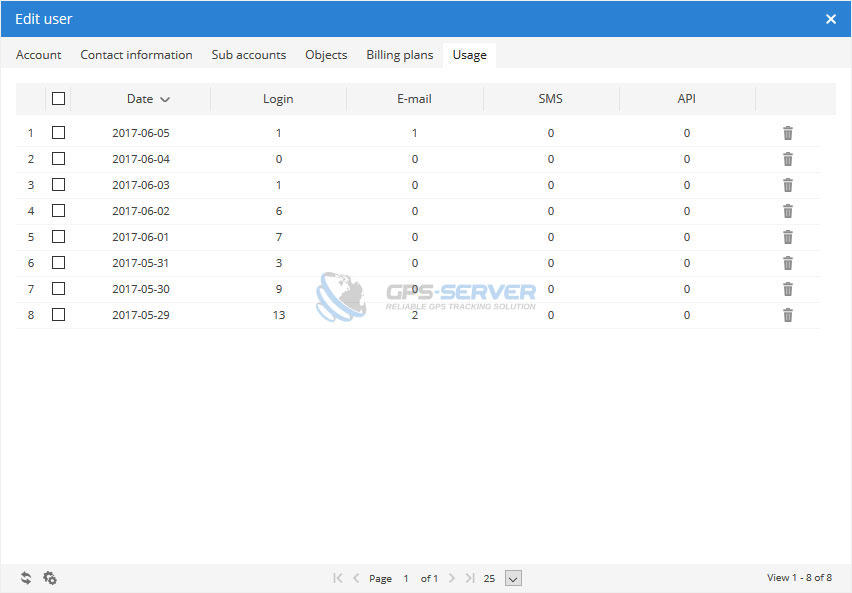Sort by the Login column header

coord(278,99)
